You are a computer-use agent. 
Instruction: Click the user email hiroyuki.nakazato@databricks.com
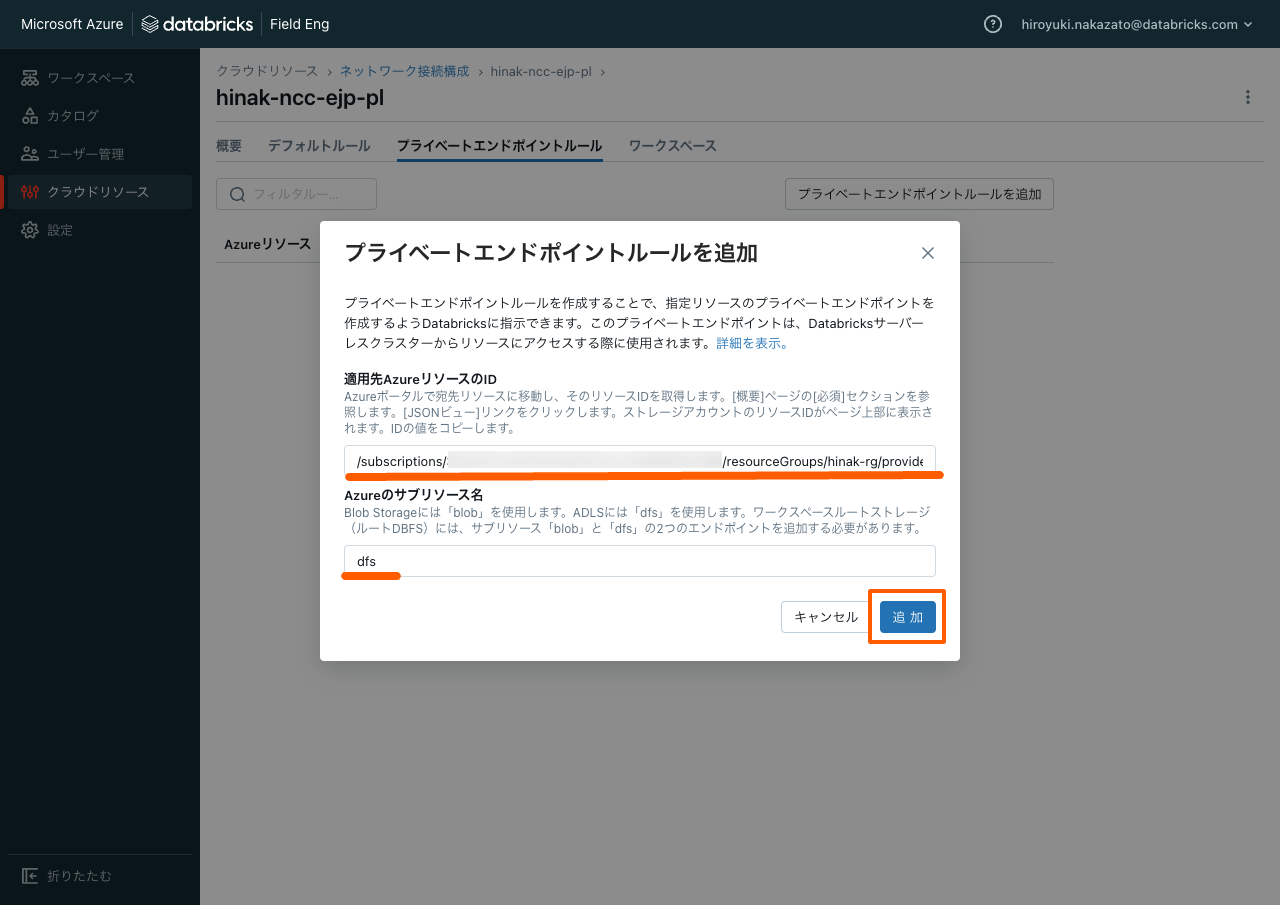[1129, 25]
